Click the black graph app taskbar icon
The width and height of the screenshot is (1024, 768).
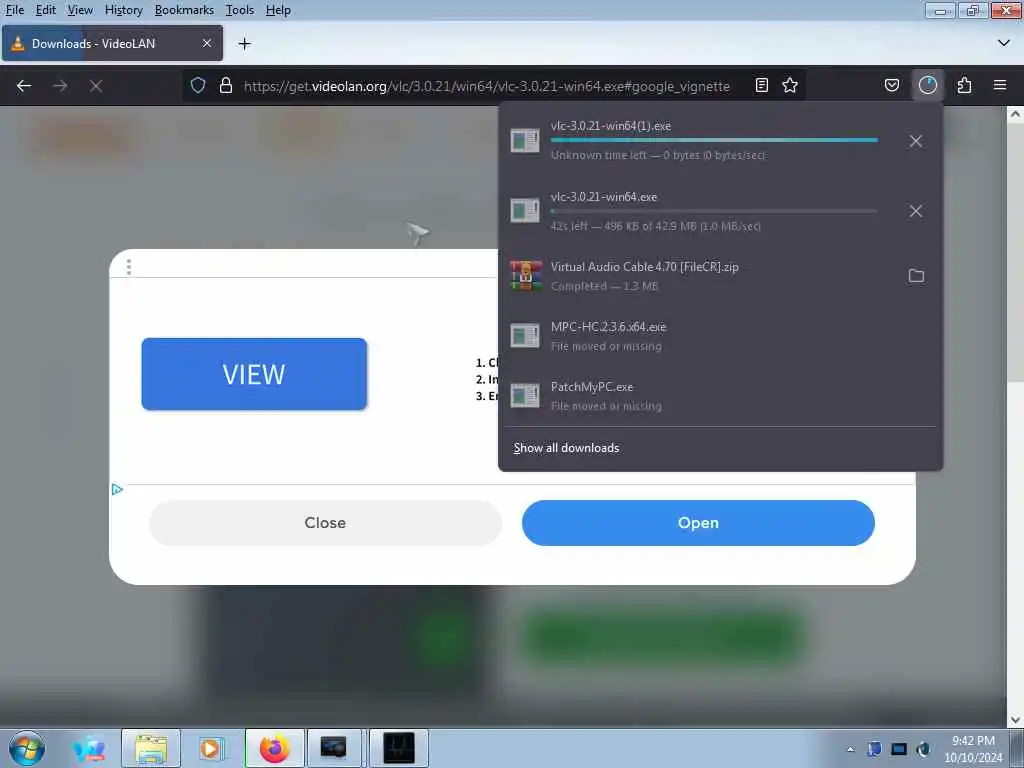coord(399,748)
